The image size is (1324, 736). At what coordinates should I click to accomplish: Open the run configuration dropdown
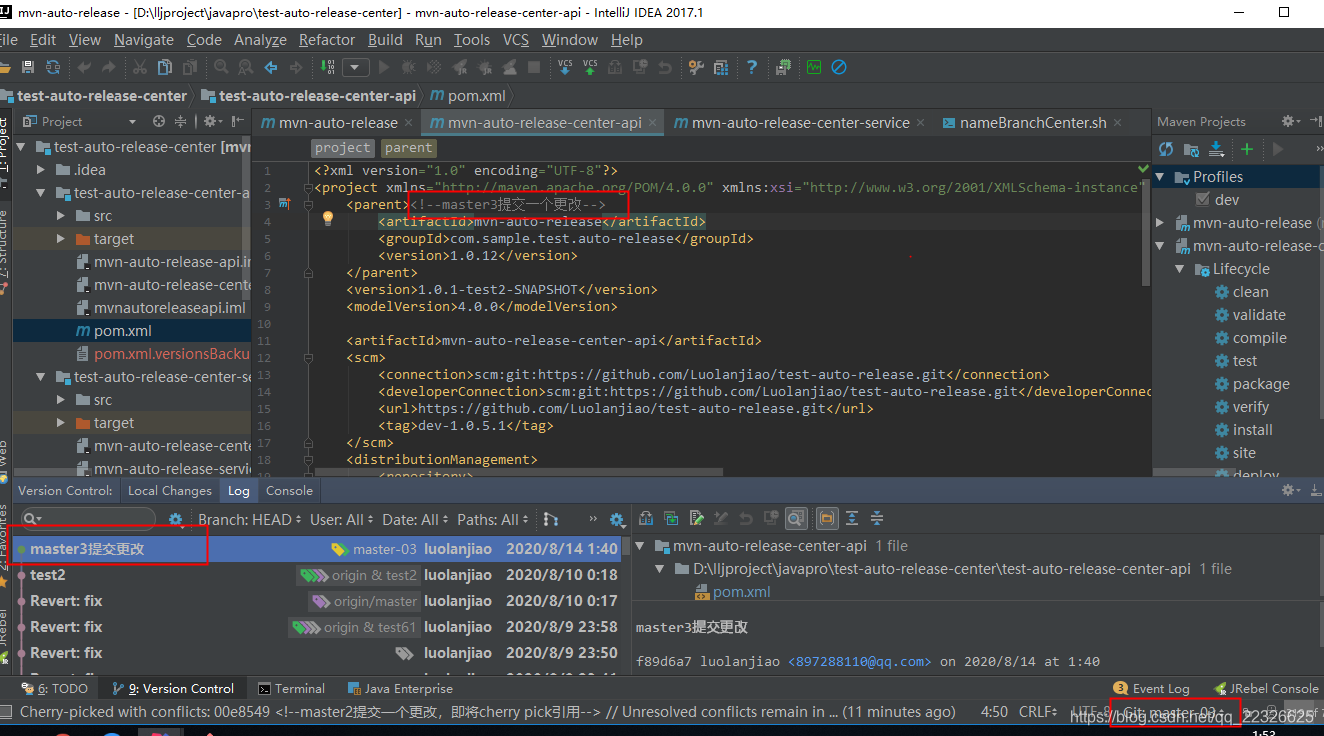356,67
